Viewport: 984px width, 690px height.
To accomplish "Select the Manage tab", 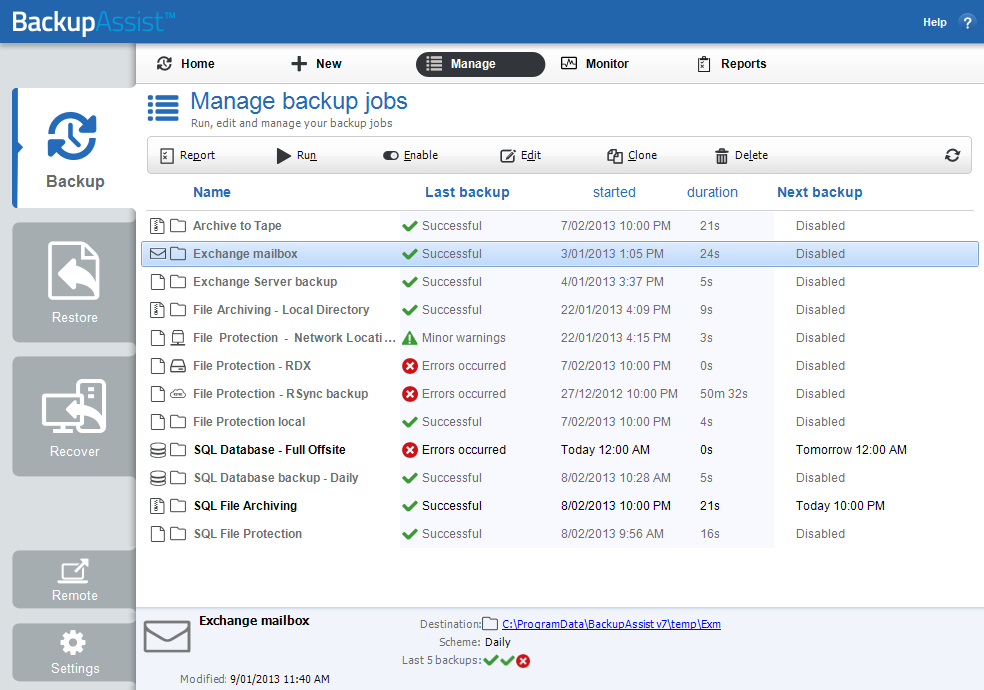I will click(480, 64).
